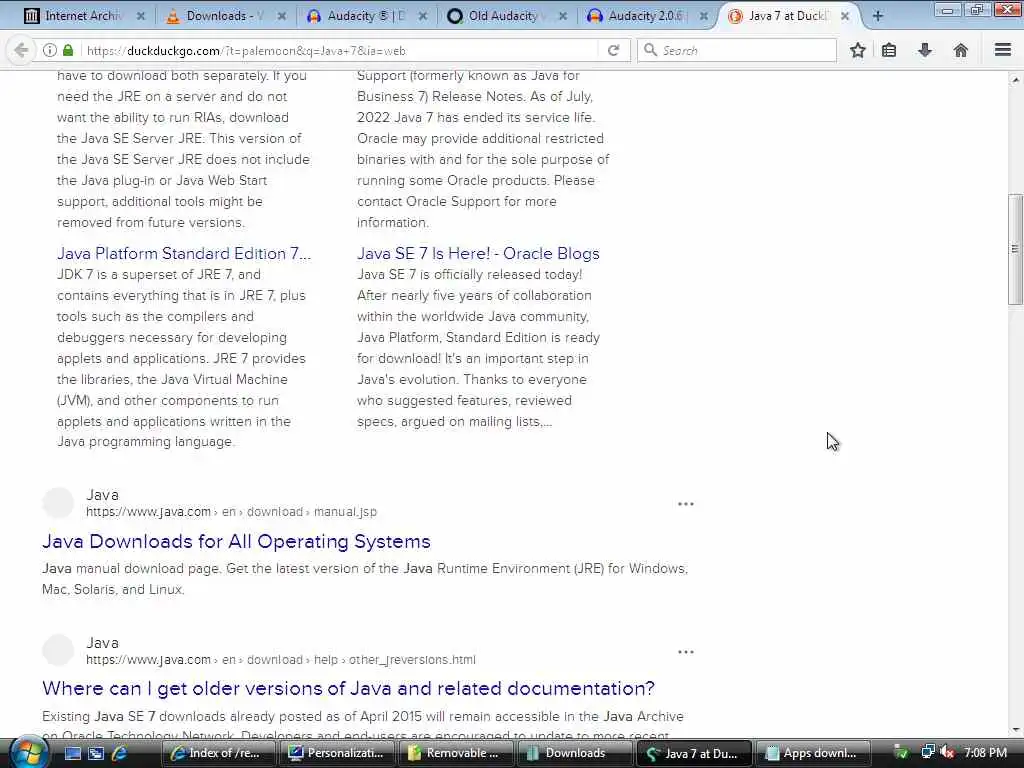The height and width of the screenshot is (768, 1024).
Task: Switch to Index of /re... taskbar window
Action: pyautogui.click(x=219, y=753)
